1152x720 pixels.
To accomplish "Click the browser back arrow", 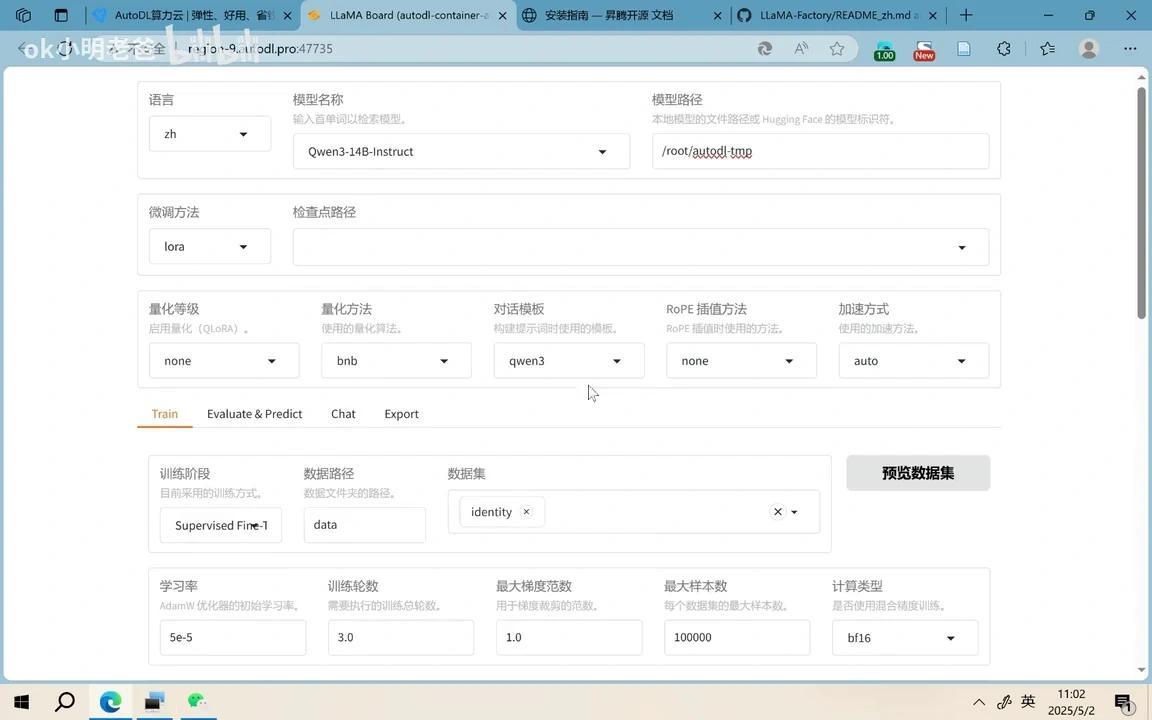I will click(x=22, y=48).
